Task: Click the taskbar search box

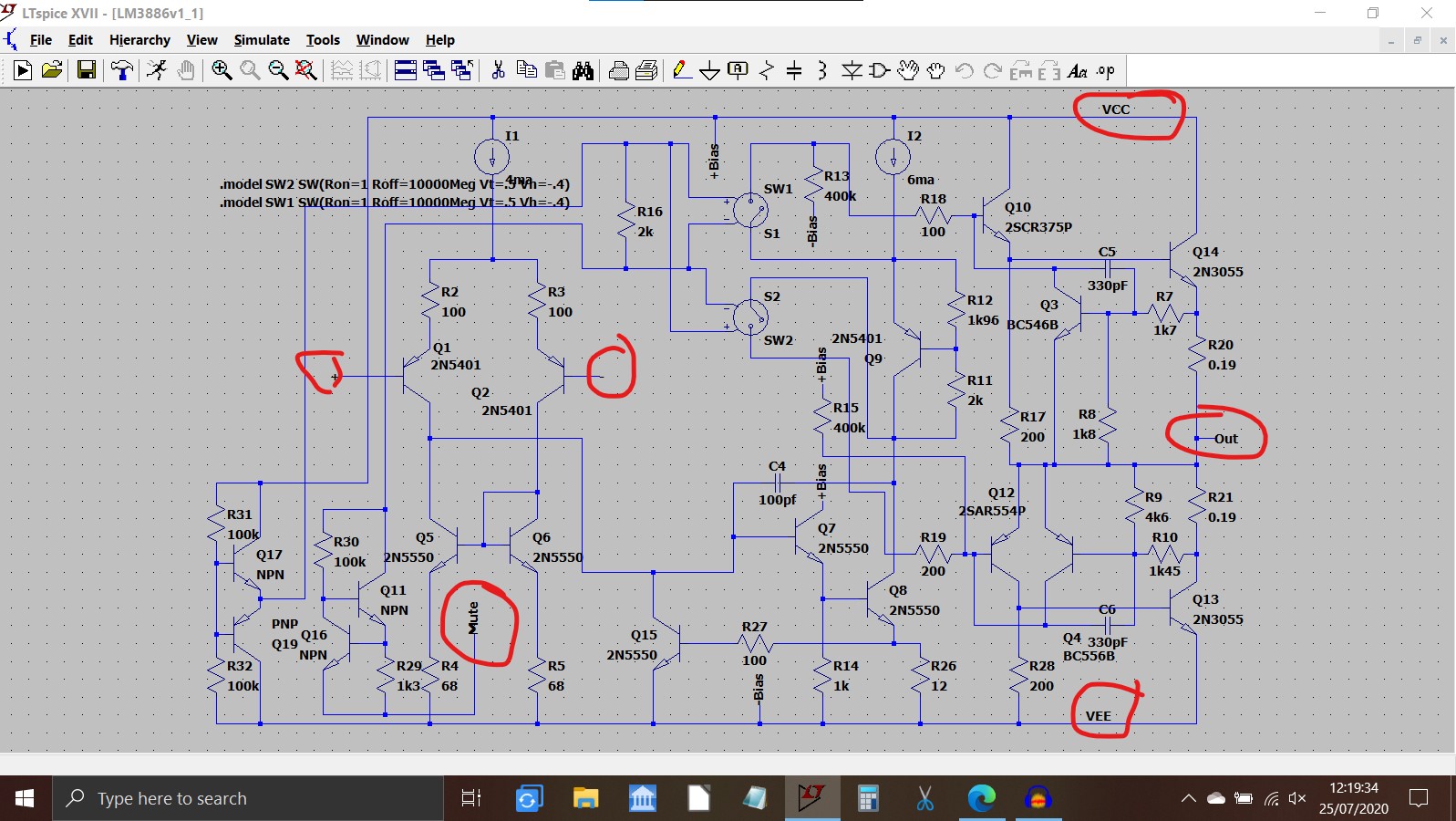Action: [x=248, y=799]
